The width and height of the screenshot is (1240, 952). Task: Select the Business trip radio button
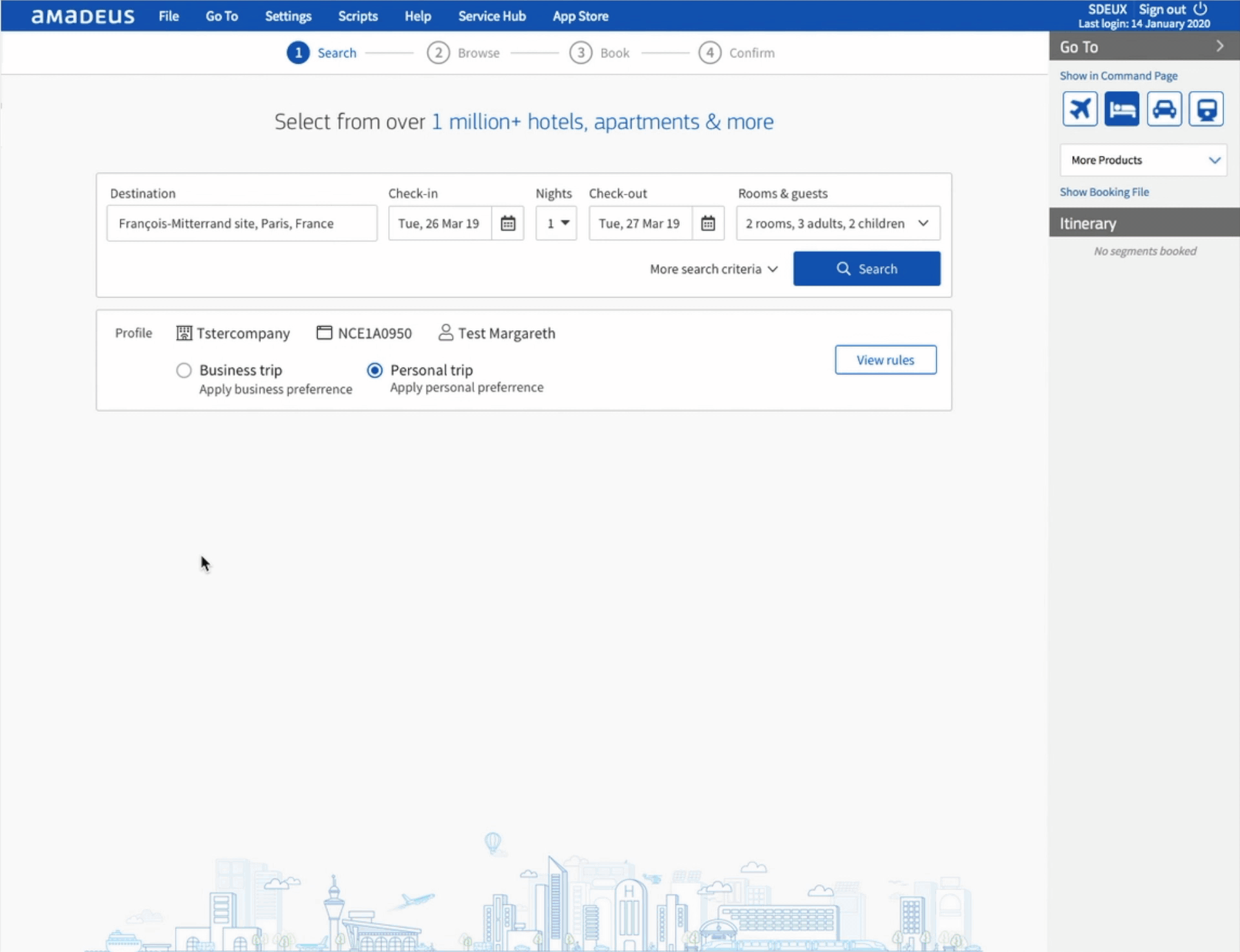(184, 370)
